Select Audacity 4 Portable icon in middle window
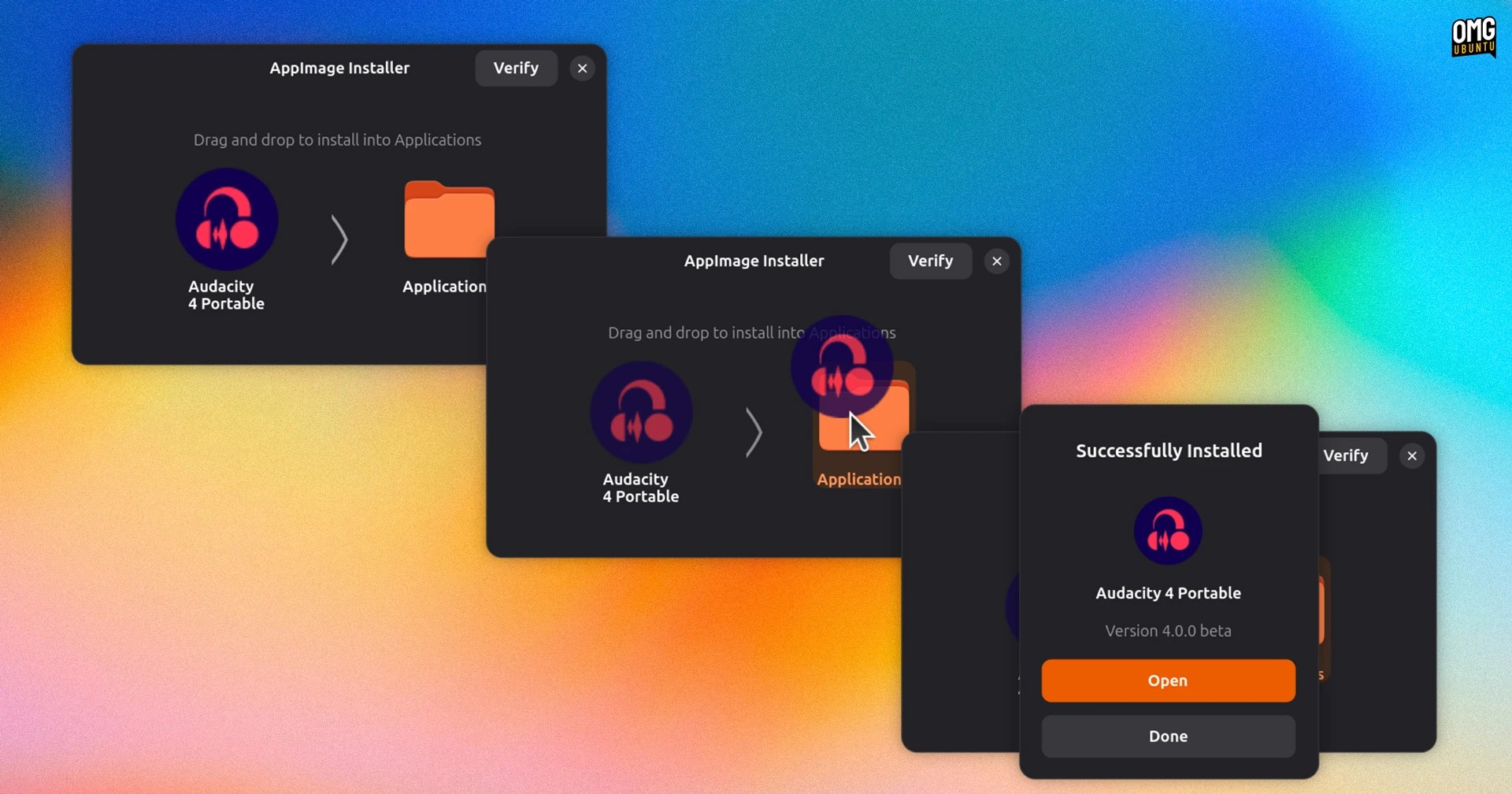This screenshot has height=794, width=1512. coord(641,412)
